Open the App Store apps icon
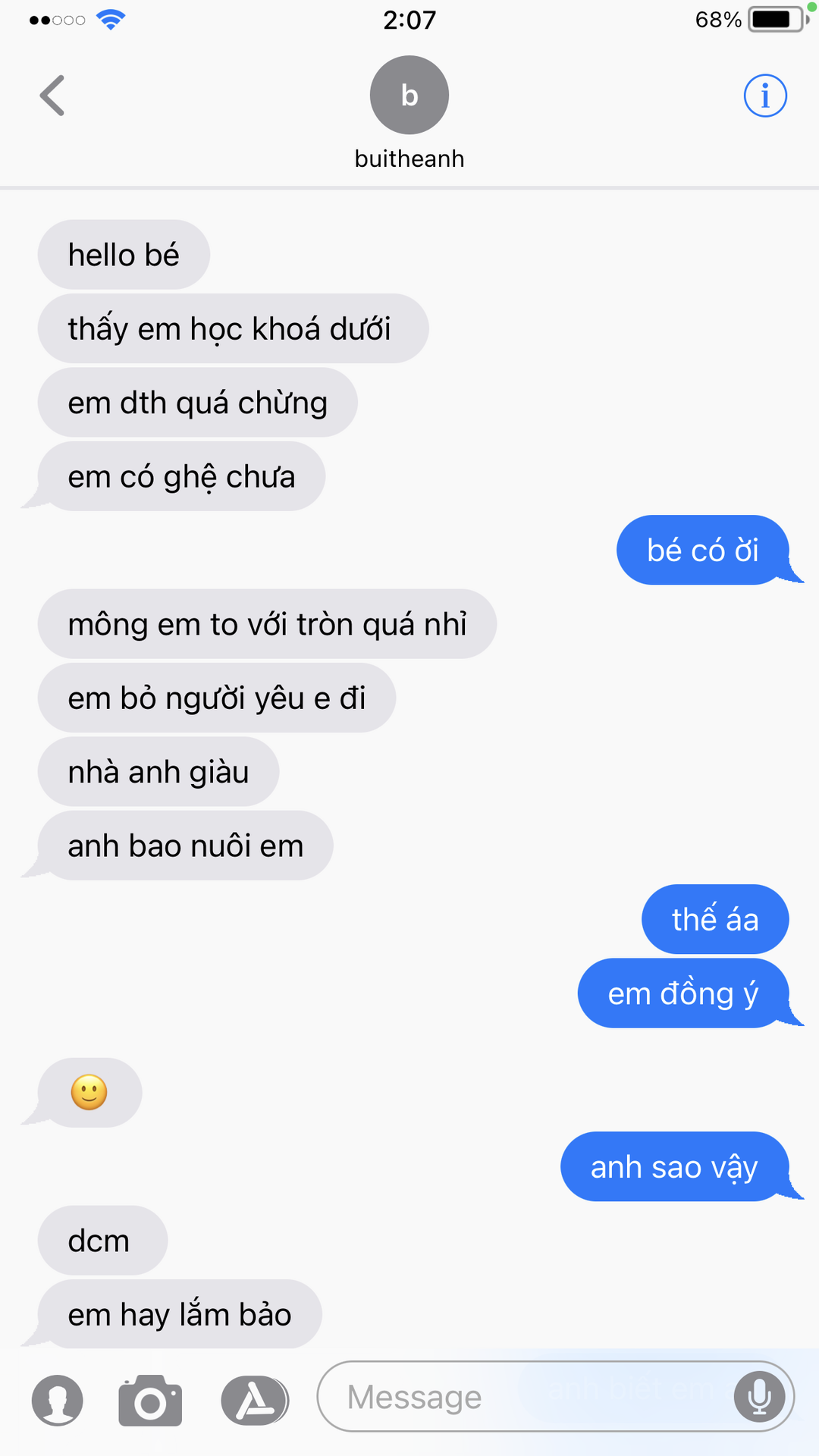The width and height of the screenshot is (819, 1456). coord(255,1400)
